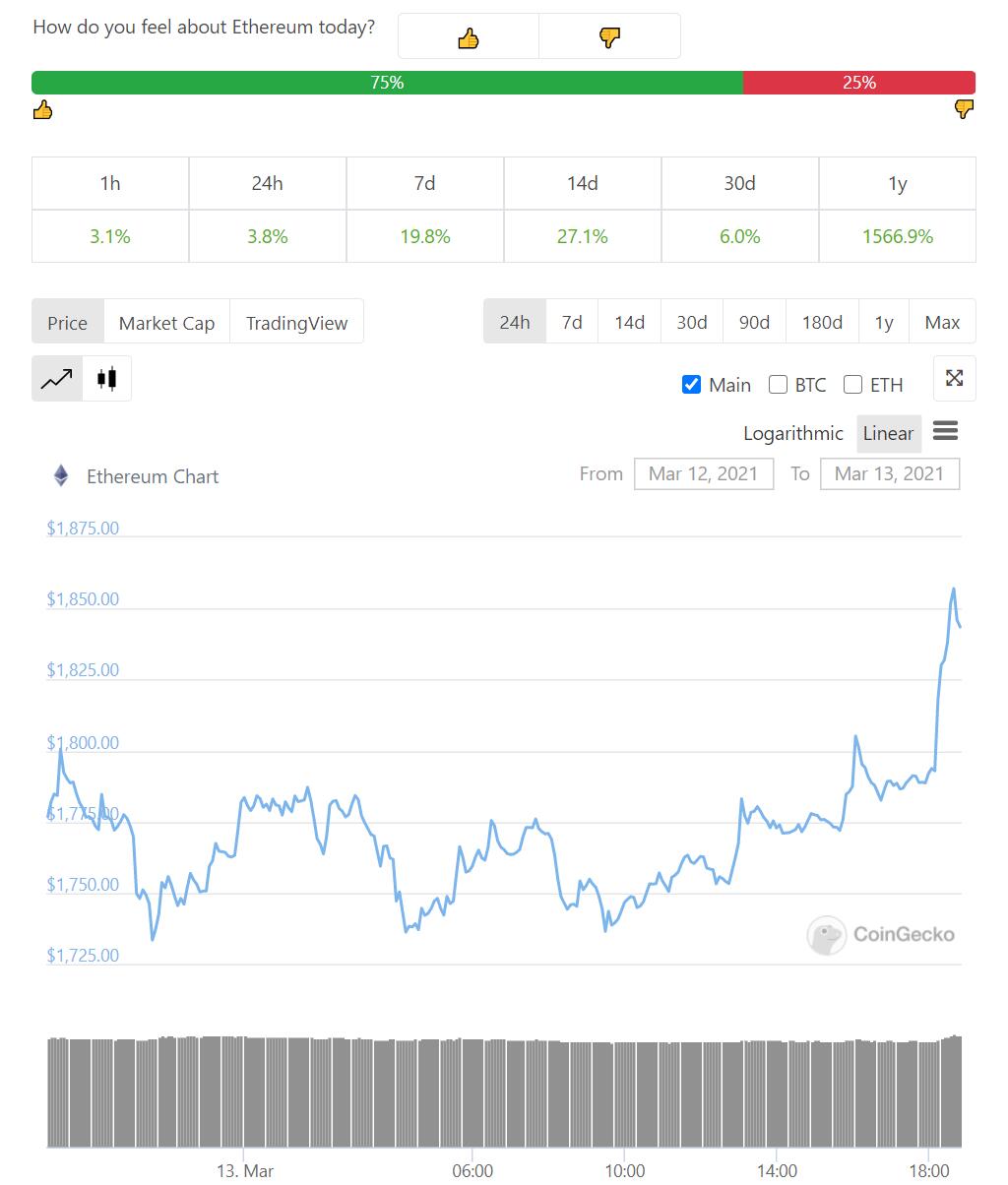This screenshot has width=1008, height=1185.
Task: Select the line chart view icon
Action: (x=56, y=378)
